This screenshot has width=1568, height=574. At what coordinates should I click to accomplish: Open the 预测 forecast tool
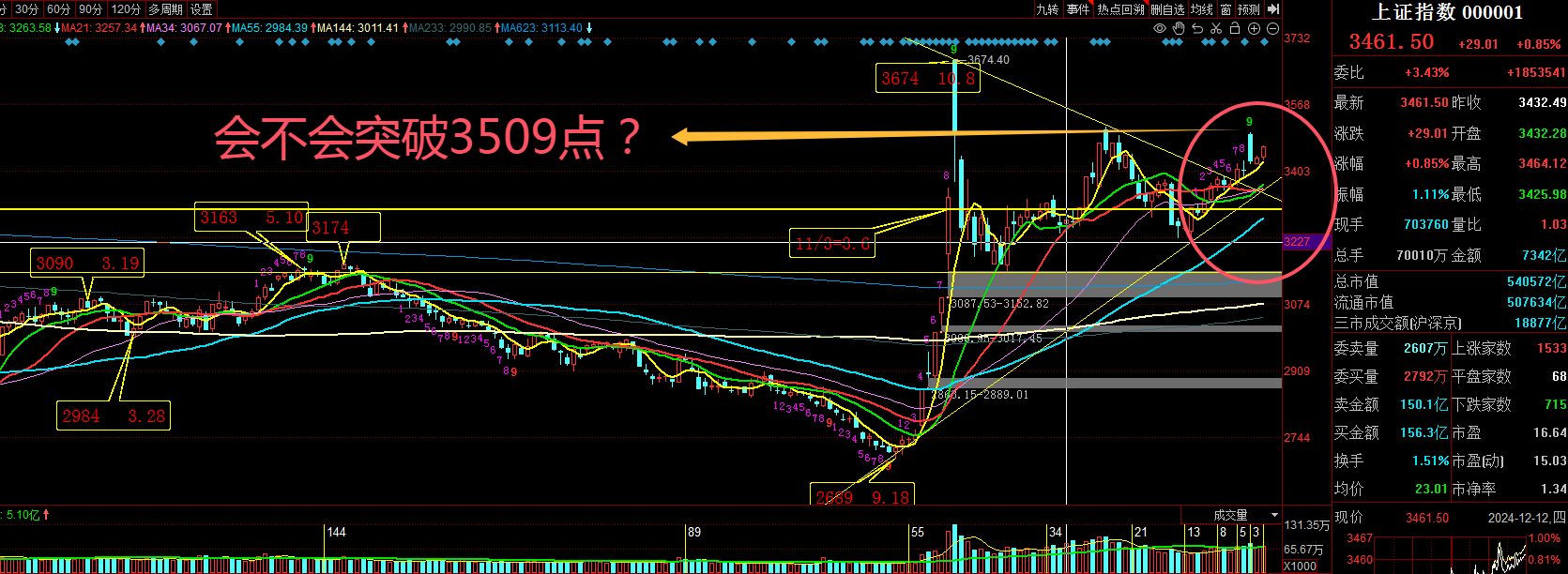[x=1249, y=9]
